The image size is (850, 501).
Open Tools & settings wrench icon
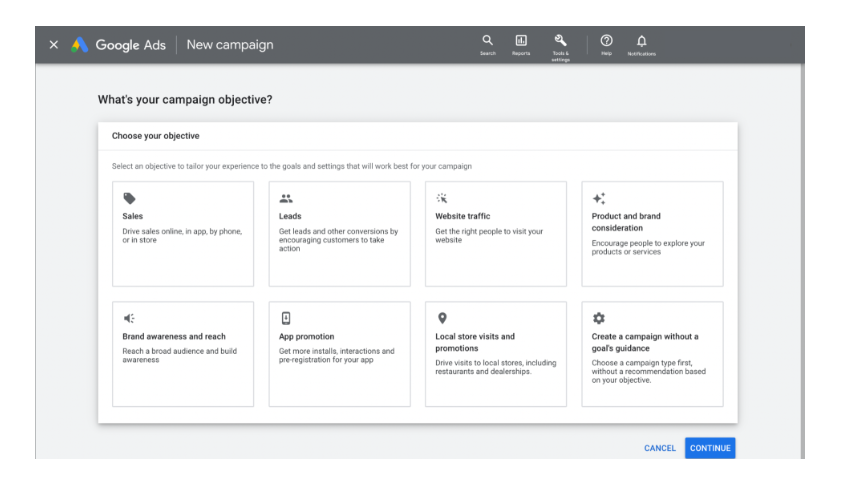click(561, 40)
